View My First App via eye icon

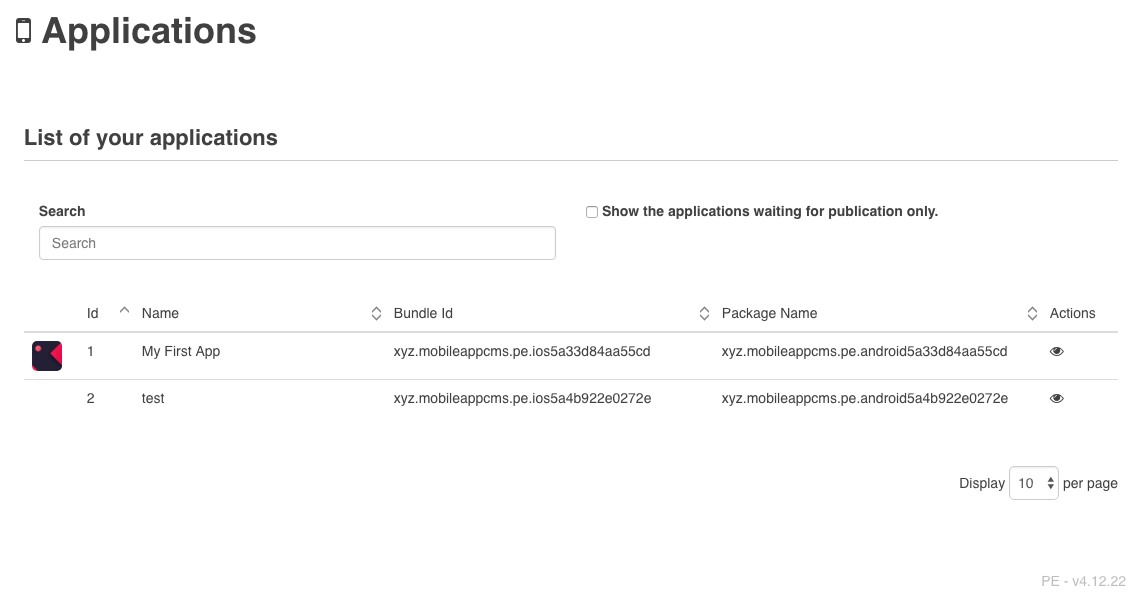point(1056,352)
